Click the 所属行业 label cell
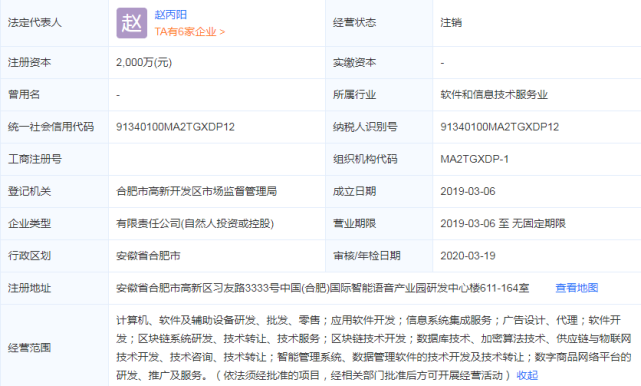 pyautogui.click(x=379, y=94)
